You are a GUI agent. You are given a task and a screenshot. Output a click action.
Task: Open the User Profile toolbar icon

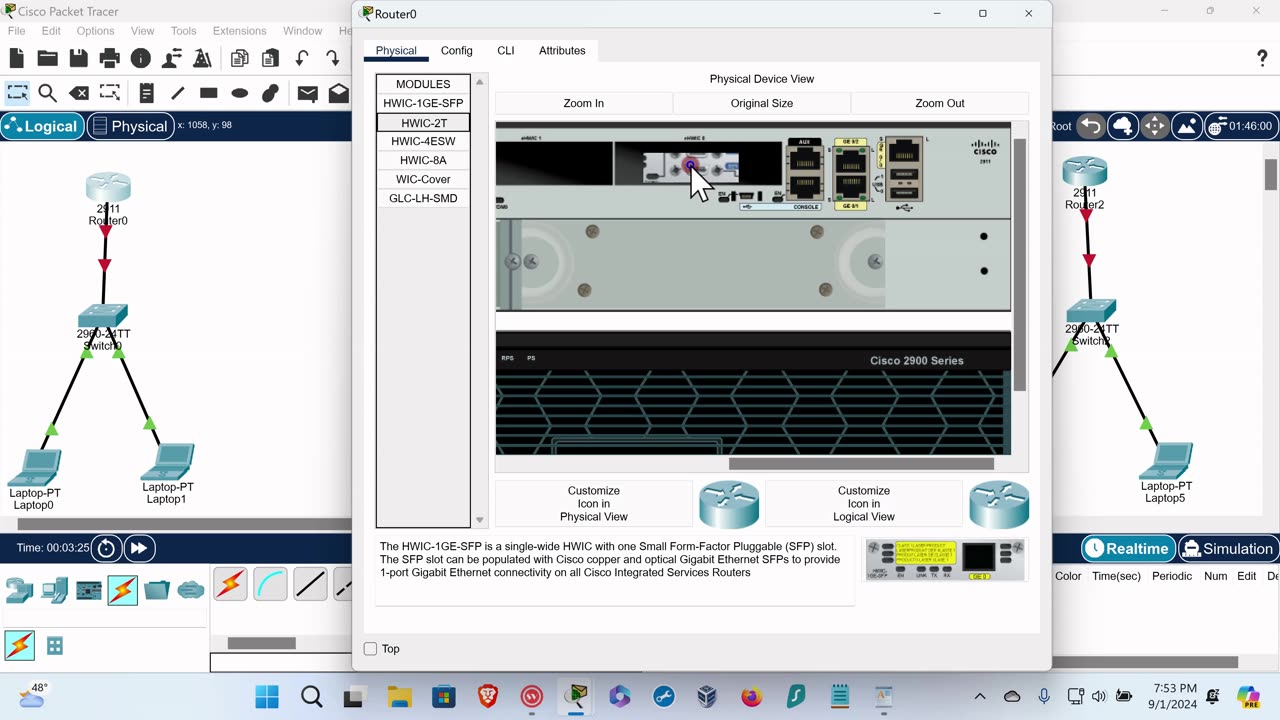(x=172, y=59)
